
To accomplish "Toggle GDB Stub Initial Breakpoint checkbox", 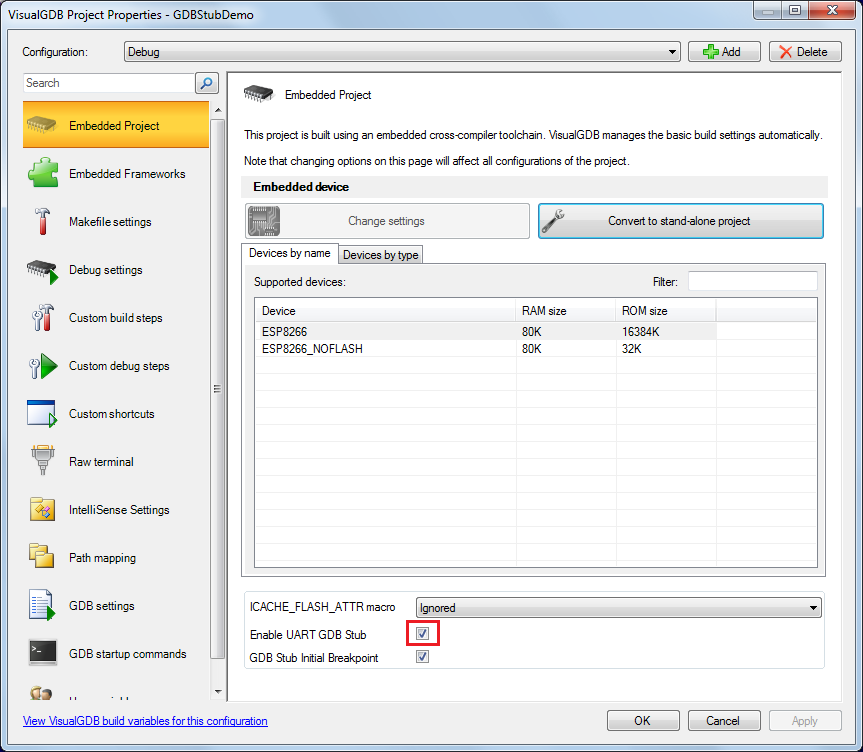I will pyautogui.click(x=422, y=657).
